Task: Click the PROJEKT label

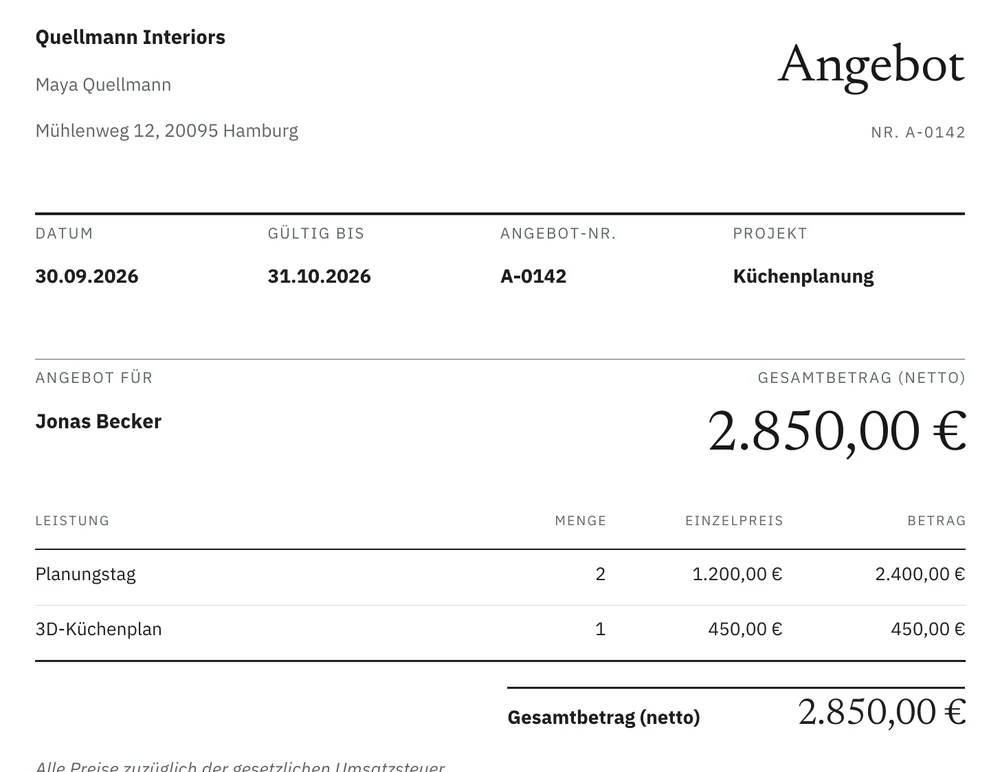Action: [x=770, y=234]
